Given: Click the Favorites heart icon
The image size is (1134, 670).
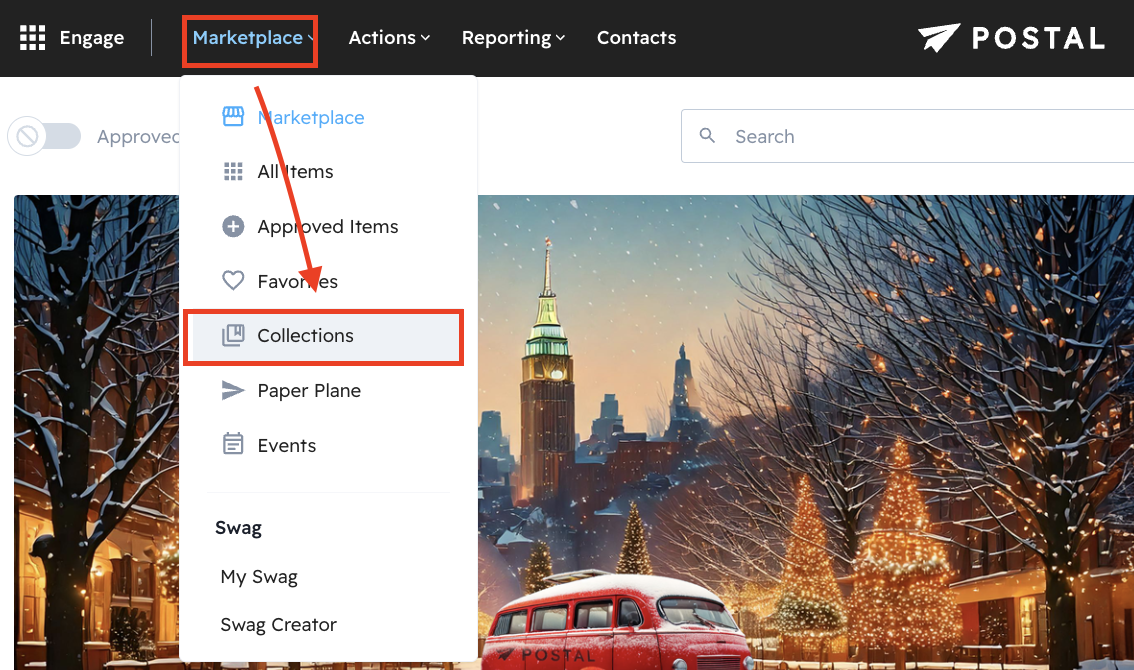Looking at the screenshot, I should [x=233, y=281].
